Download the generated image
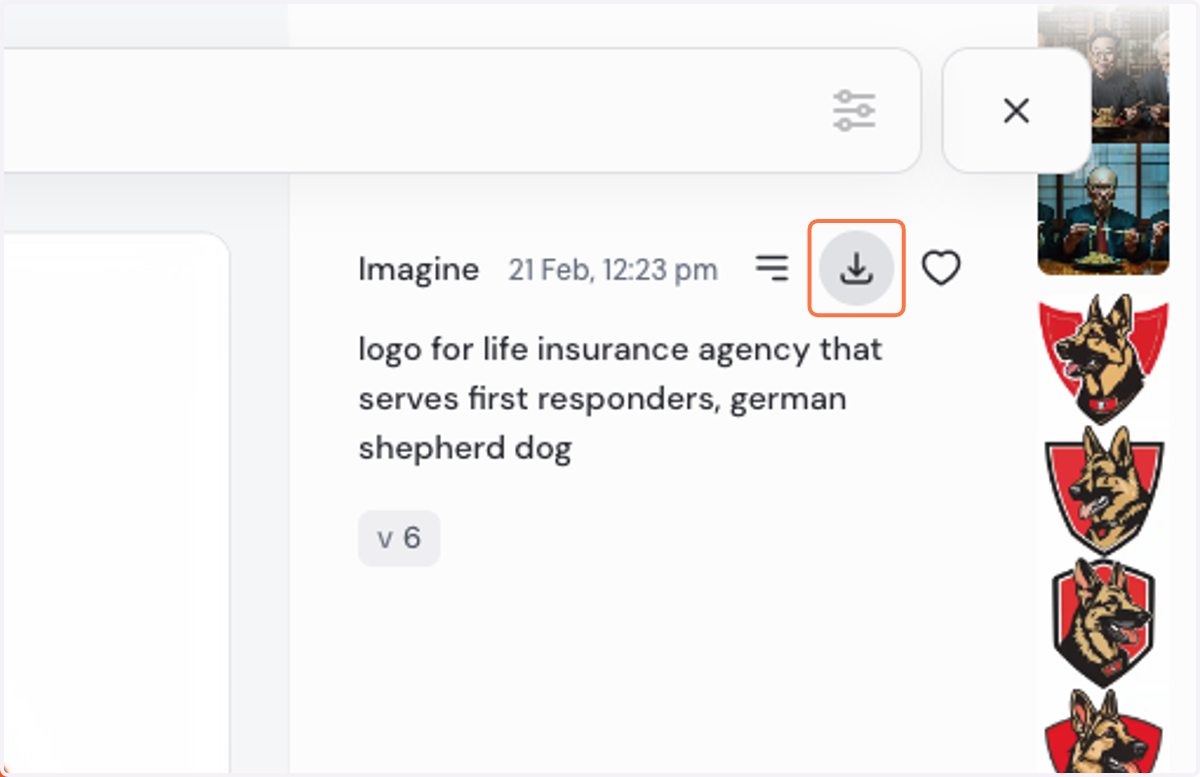The width and height of the screenshot is (1200, 777). click(856, 268)
